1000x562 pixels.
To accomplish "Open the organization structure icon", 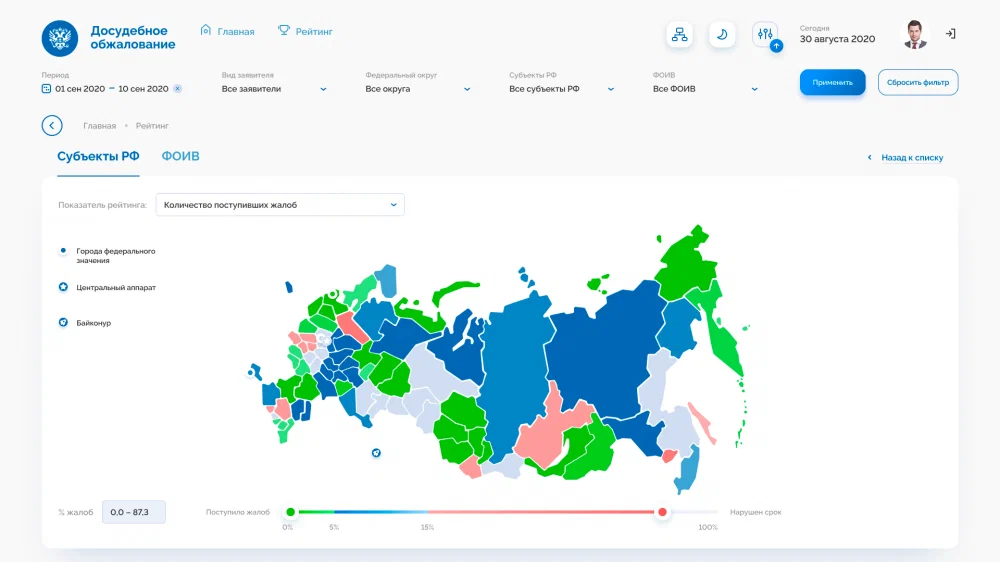I will tap(680, 34).
